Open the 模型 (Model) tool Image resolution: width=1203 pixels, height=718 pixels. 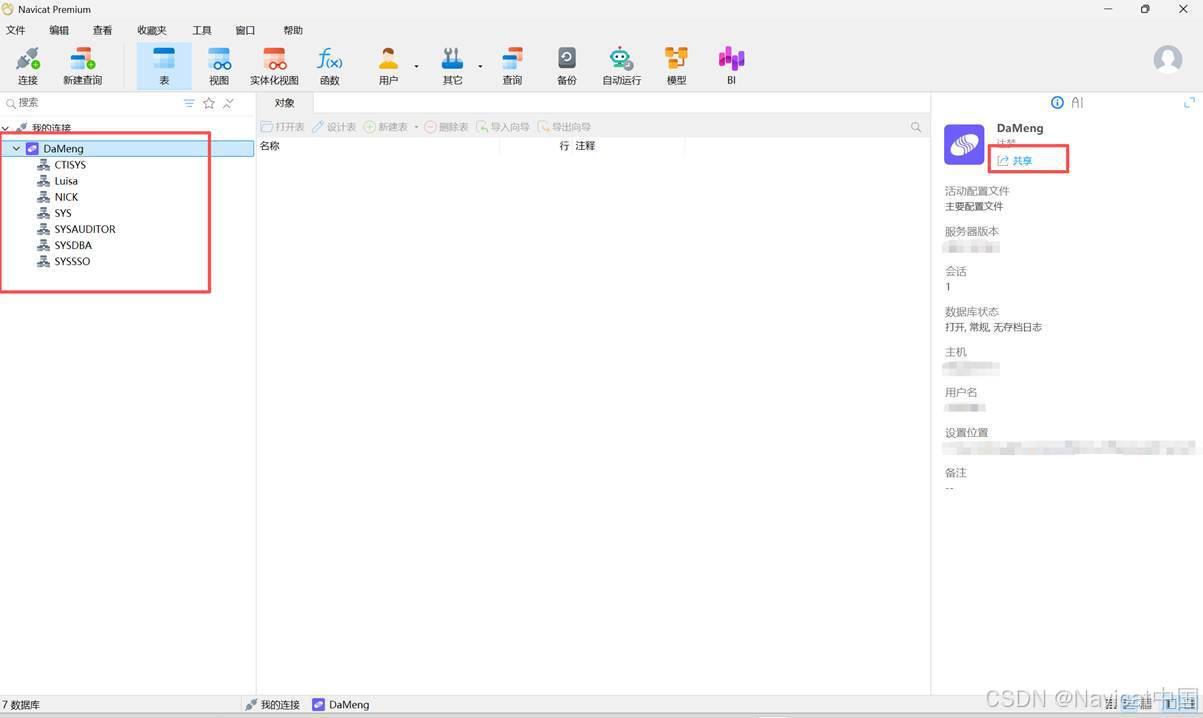tap(677, 66)
